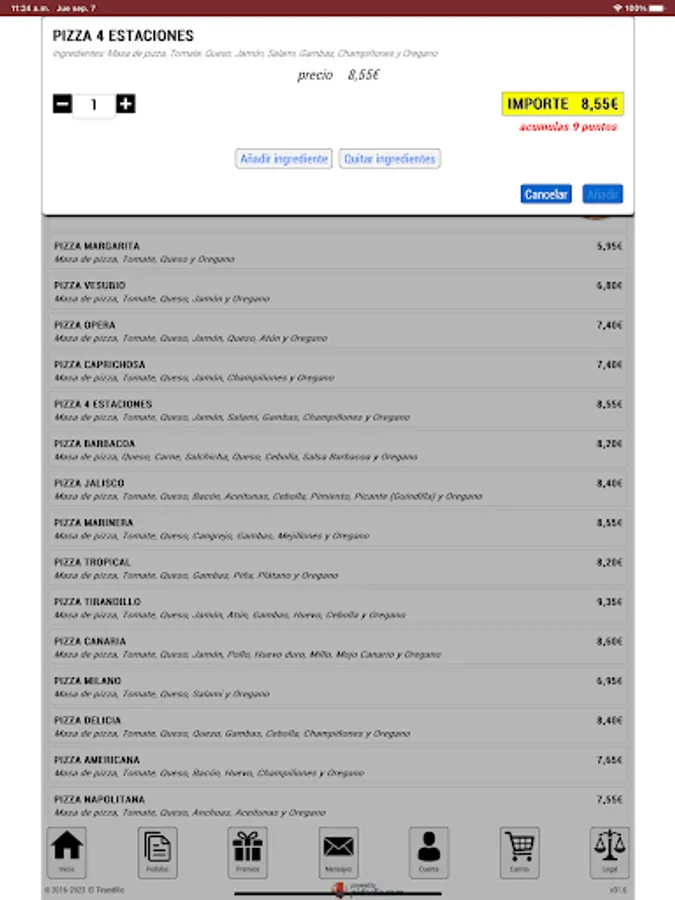Open the Añadir ingrediente dialog
This screenshot has width=675, height=900.
pos(283,158)
